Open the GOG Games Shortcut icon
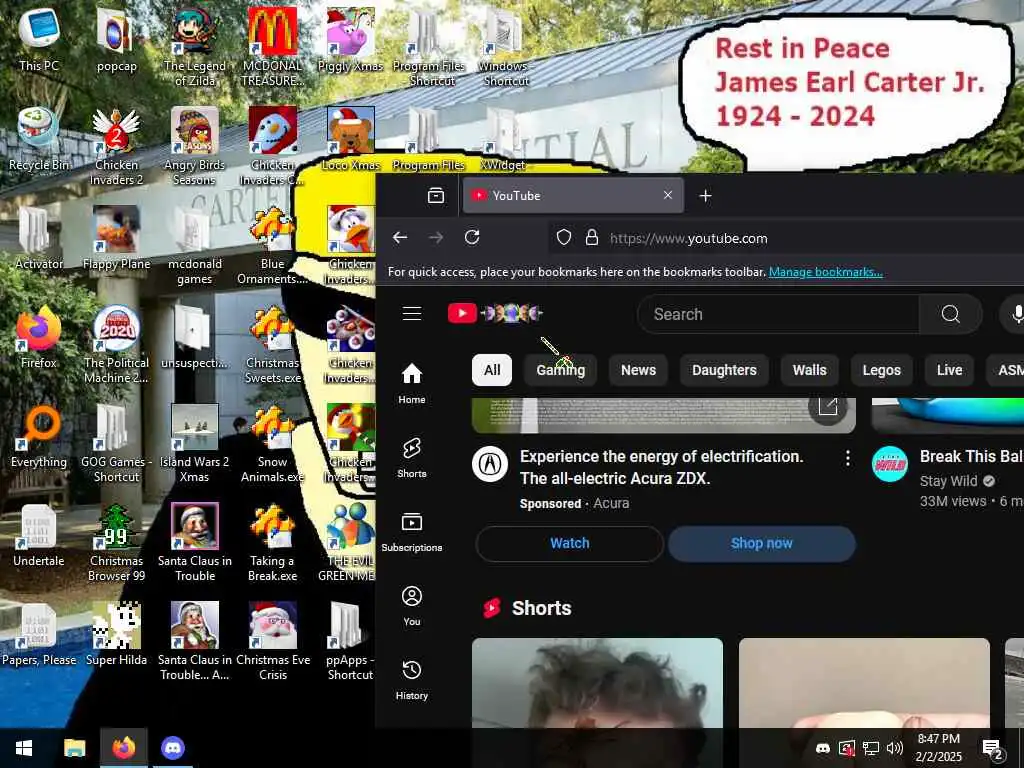The height and width of the screenshot is (768, 1024). (116, 444)
